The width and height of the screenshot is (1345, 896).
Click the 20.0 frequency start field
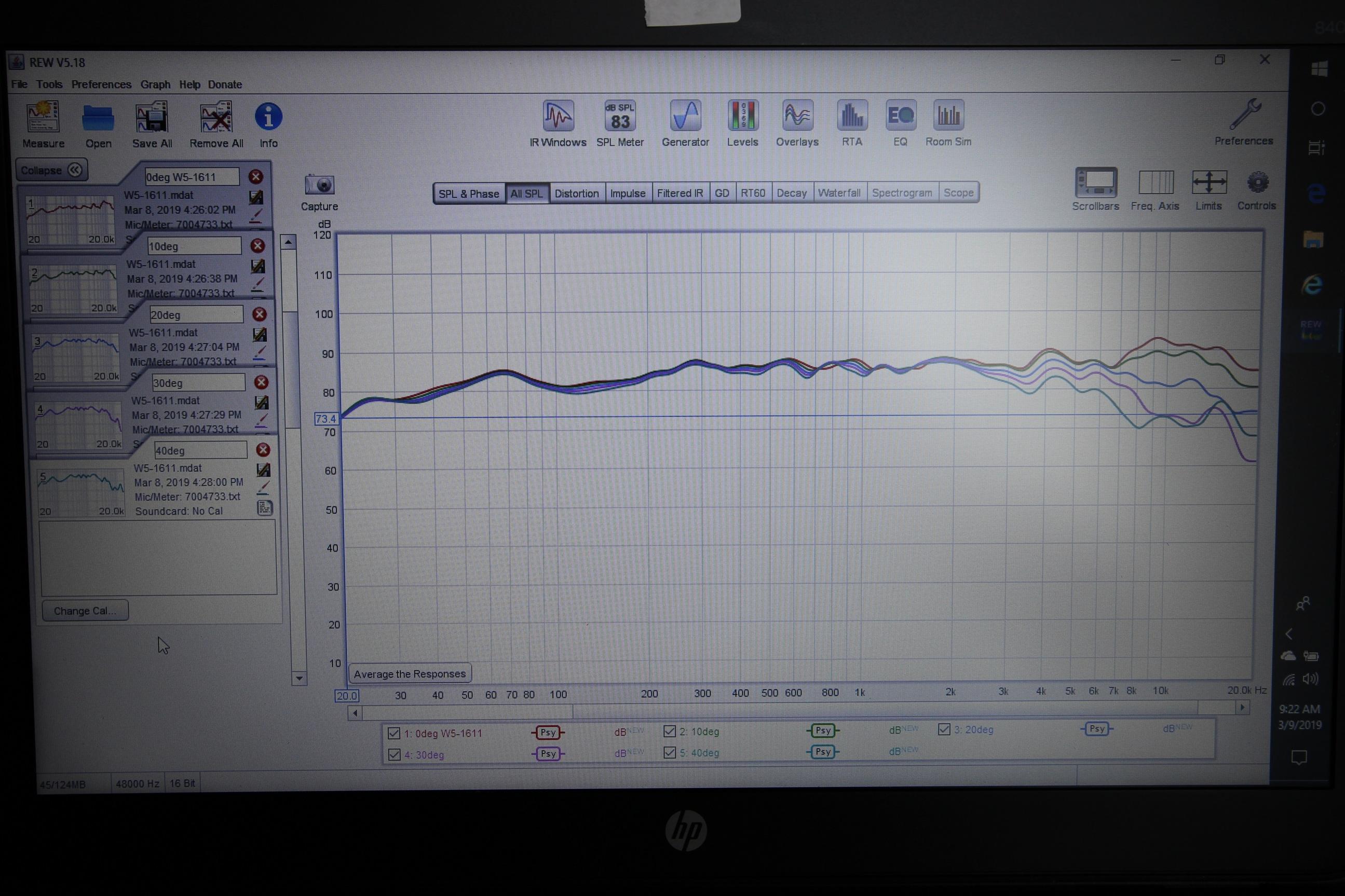coord(346,695)
